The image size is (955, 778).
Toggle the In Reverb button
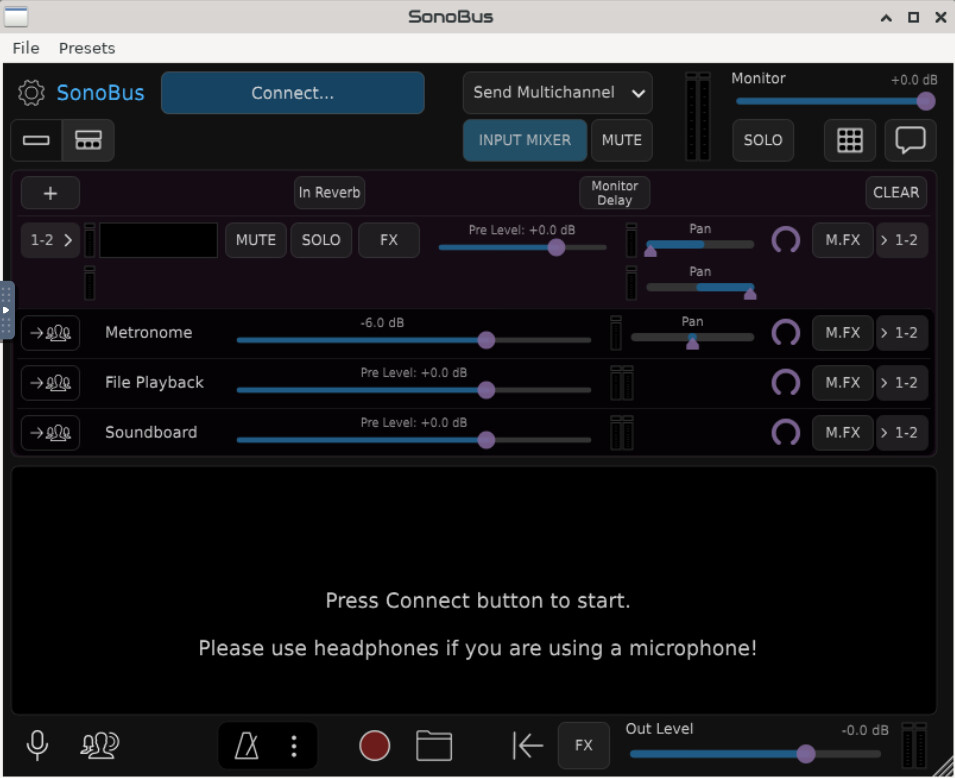(x=329, y=193)
